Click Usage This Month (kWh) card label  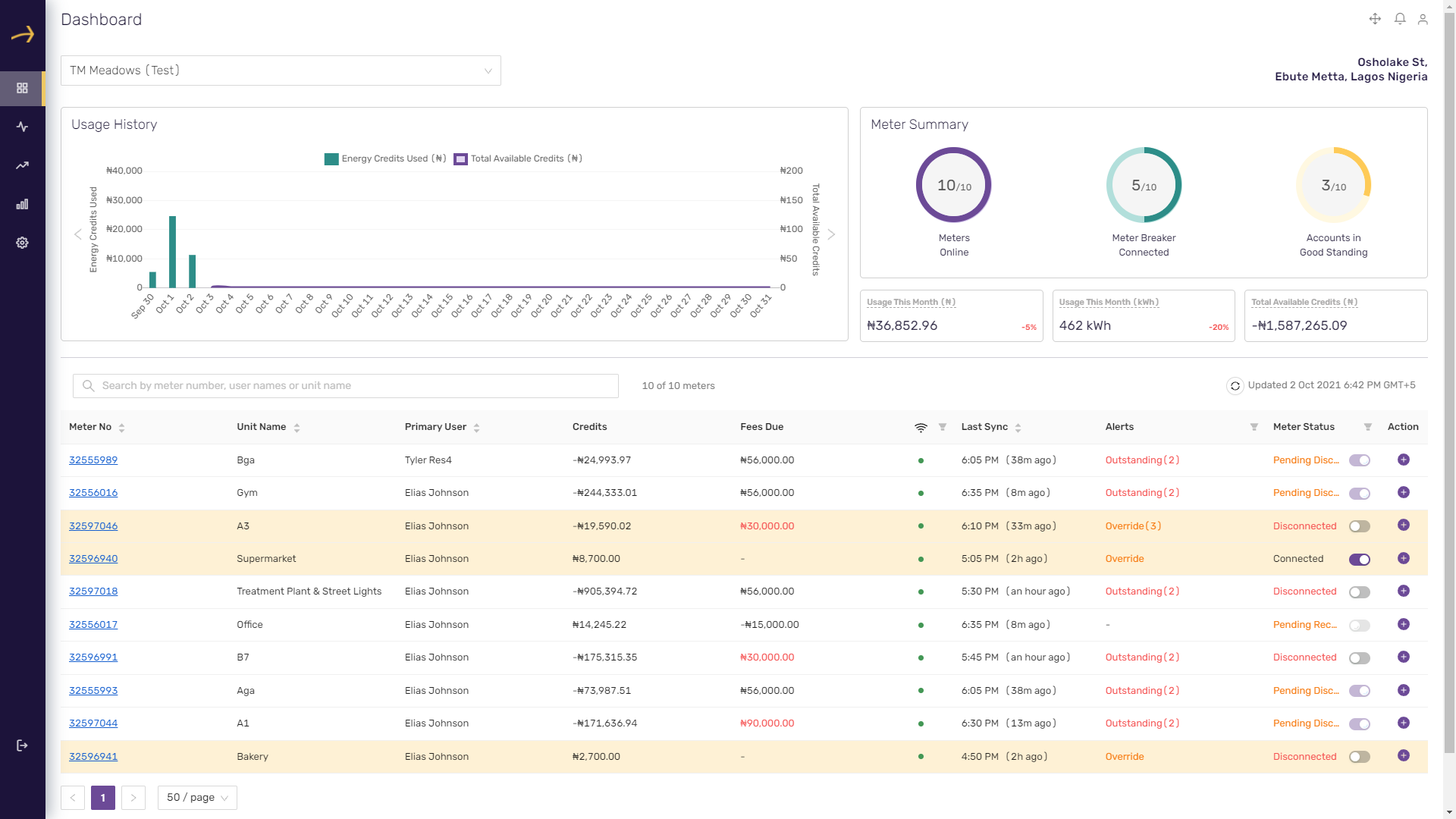point(1109,302)
